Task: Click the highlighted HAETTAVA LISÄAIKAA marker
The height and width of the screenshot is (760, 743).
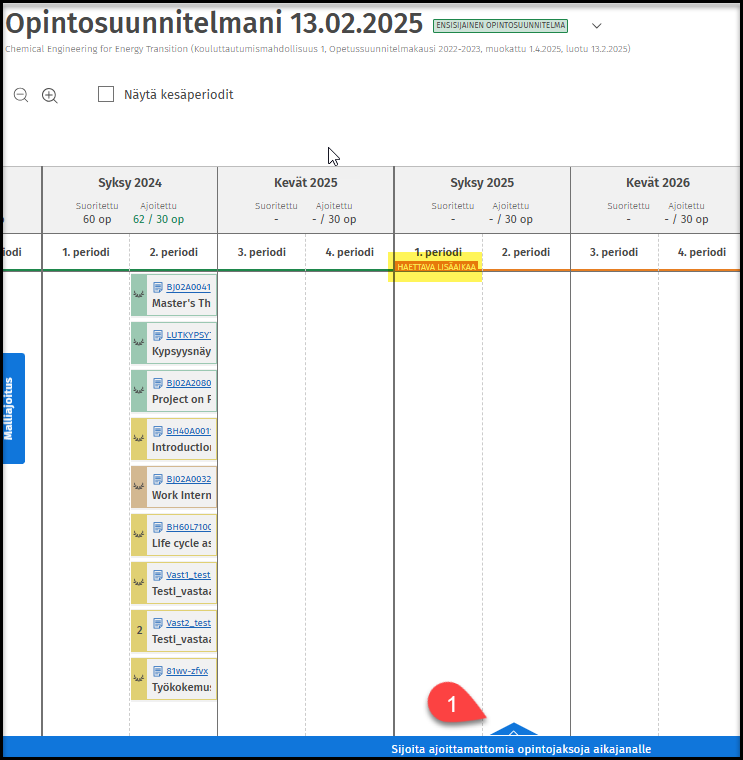Action: (437, 267)
